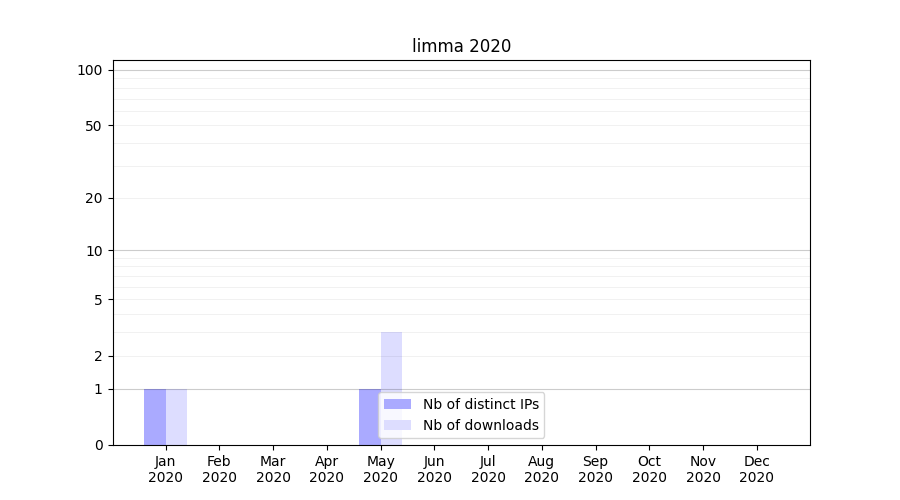Screen dimensions: 900x500
Task: Click the "Nb of downloads" legend color swatch
Action: pyautogui.click(x=397, y=425)
